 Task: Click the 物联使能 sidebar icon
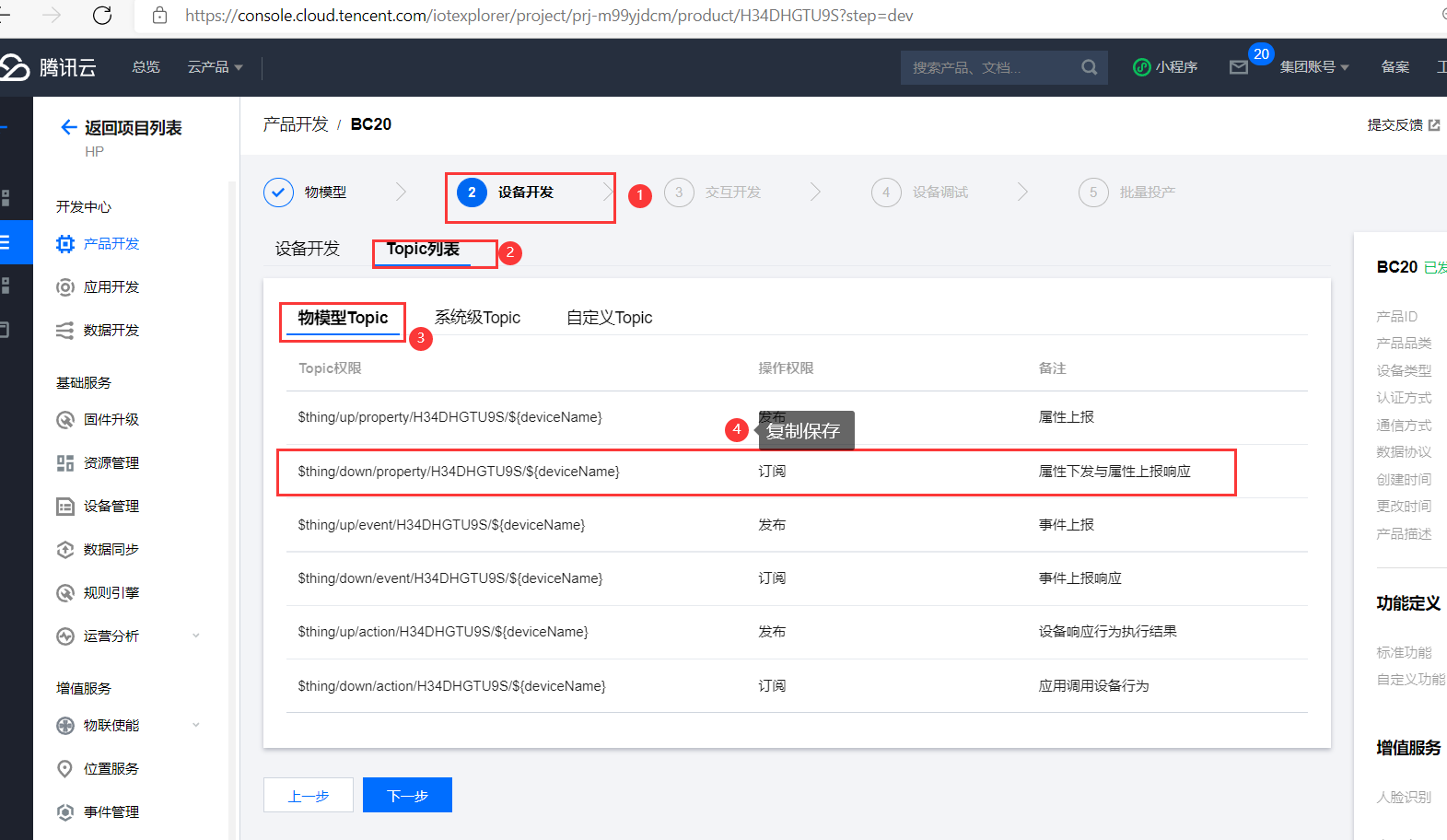(x=64, y=726)
